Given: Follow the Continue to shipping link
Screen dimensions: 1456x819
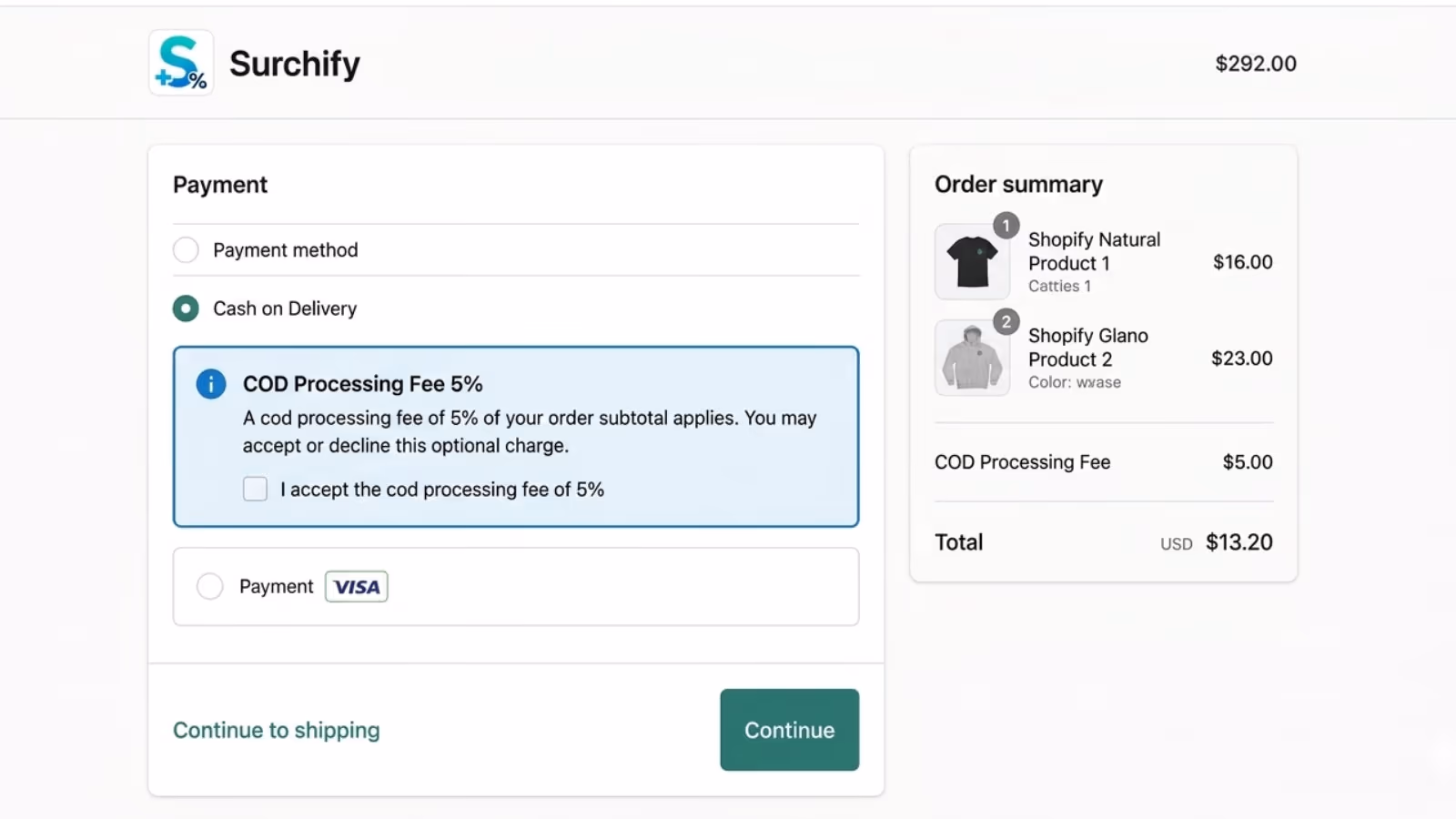Looking at the screenshot, I should 277,730.
